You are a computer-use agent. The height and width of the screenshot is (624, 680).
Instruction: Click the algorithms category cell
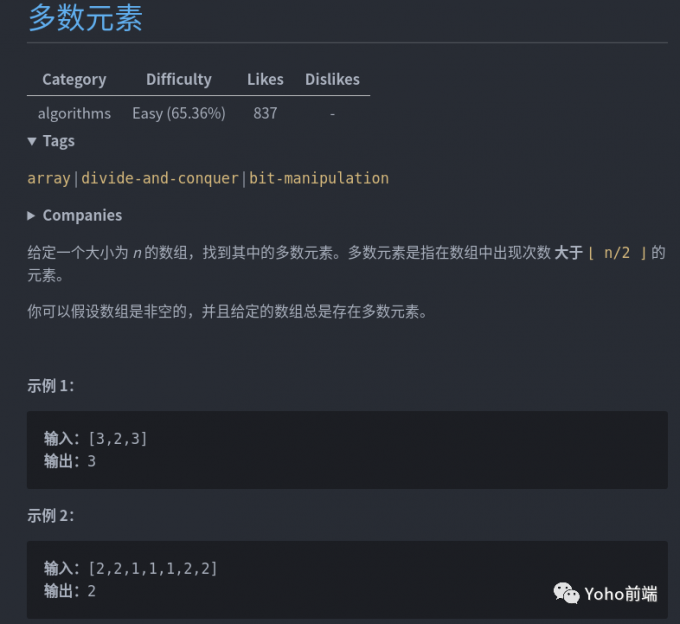point(74,114)
